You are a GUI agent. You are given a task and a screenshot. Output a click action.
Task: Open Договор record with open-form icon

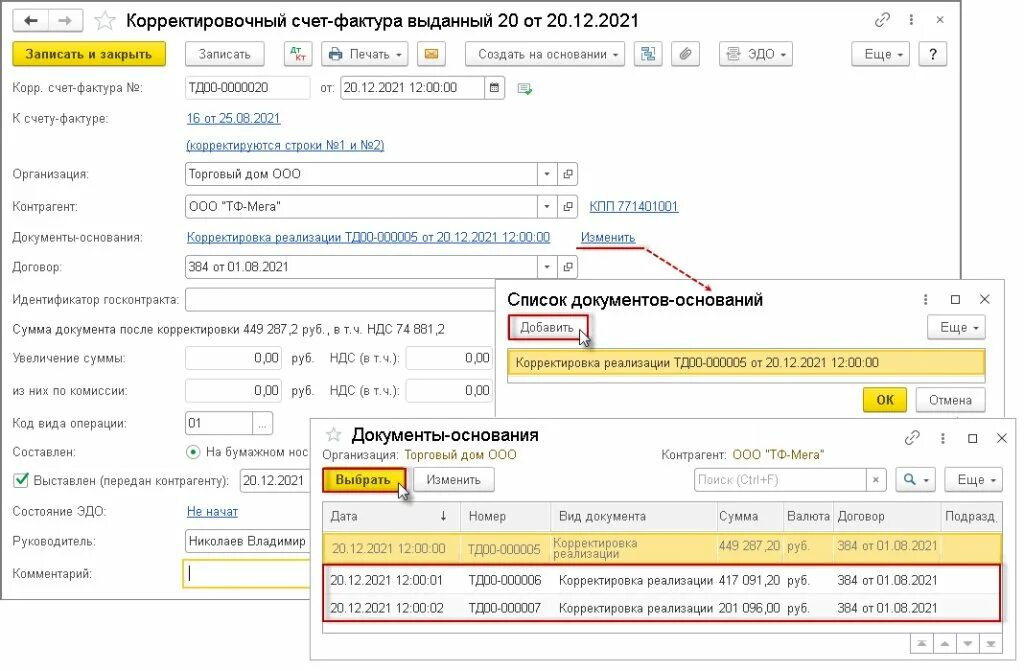click(568, 267)
